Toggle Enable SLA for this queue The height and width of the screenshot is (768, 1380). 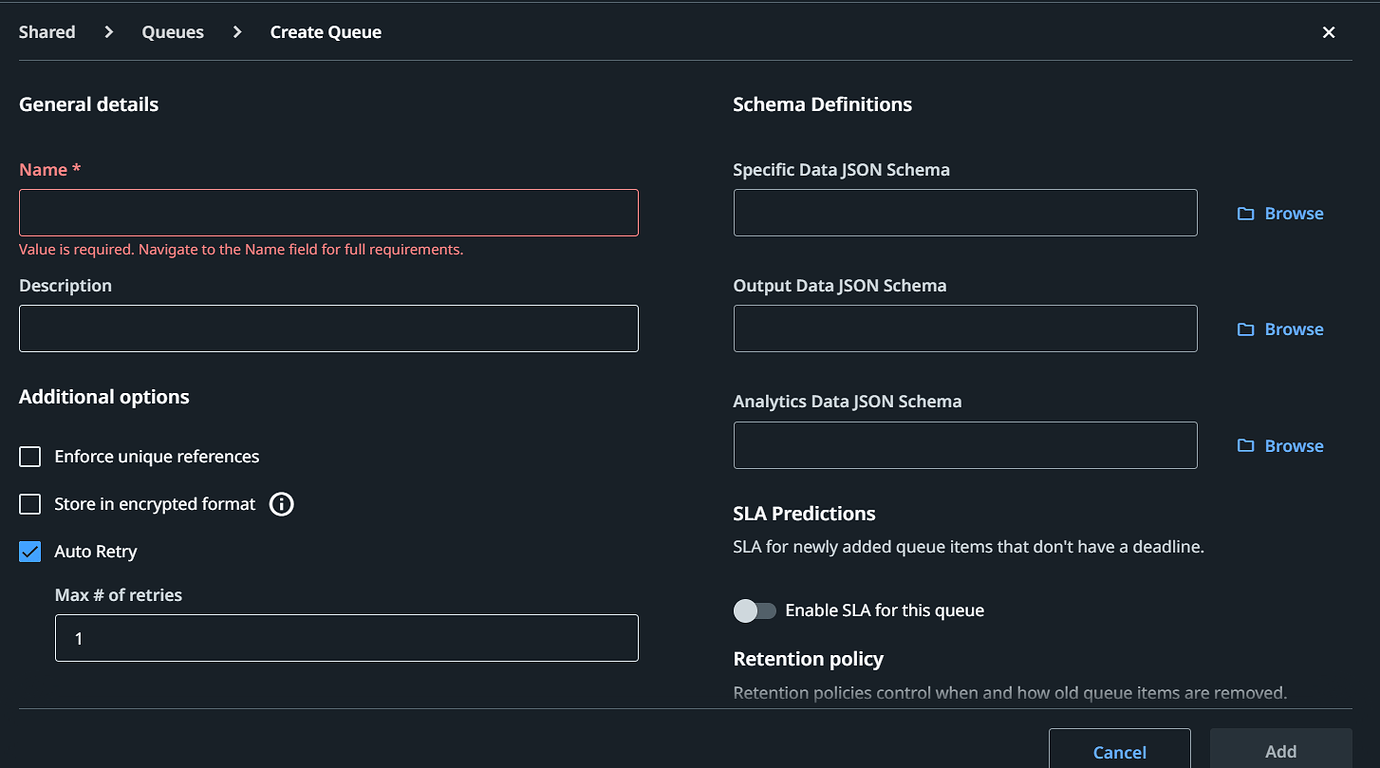(755, 611)
